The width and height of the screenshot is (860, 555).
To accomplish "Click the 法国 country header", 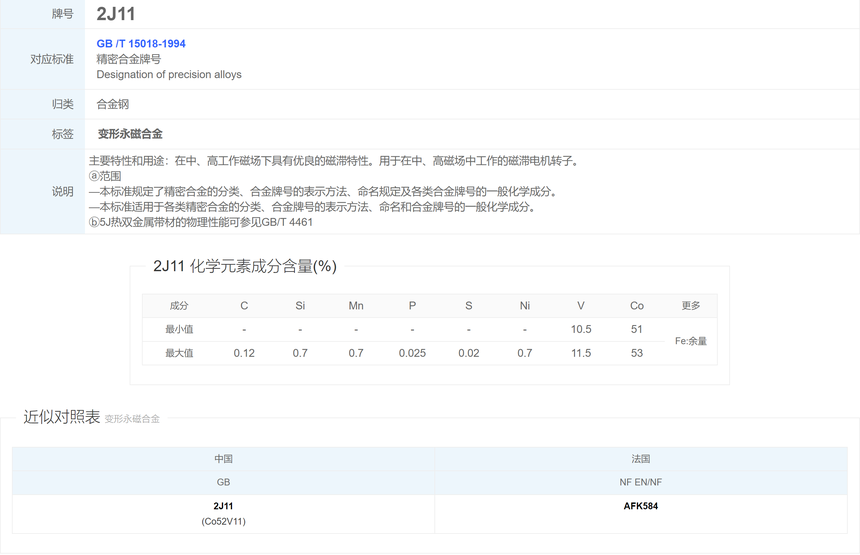I will [641, 459].
